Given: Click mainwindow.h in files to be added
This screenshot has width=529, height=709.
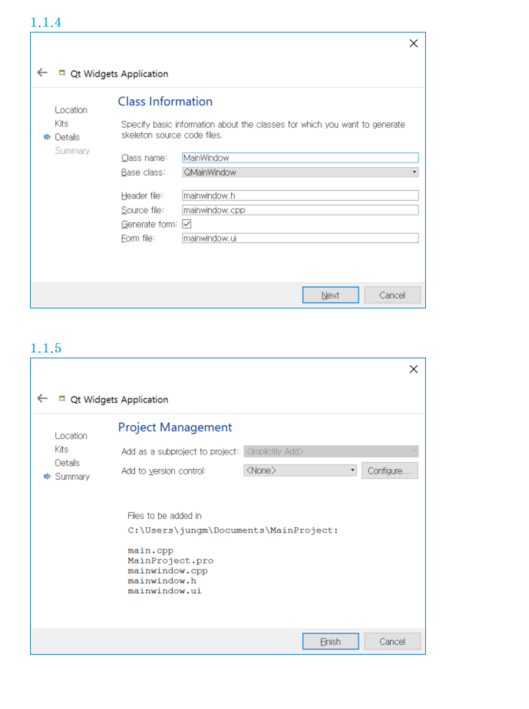Looking at the screenshot, I should tap(162, 581).
